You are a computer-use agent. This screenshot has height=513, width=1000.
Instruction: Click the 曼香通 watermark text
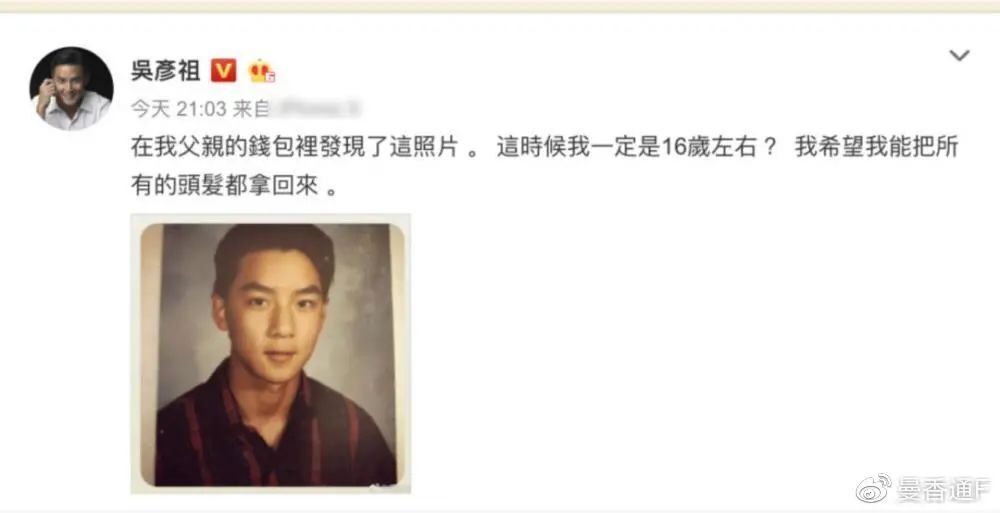(944, 489)
